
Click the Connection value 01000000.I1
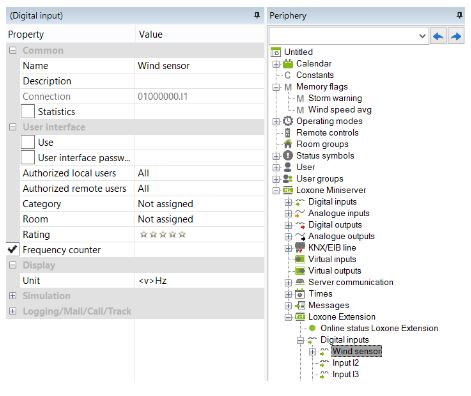pos(199,96)
